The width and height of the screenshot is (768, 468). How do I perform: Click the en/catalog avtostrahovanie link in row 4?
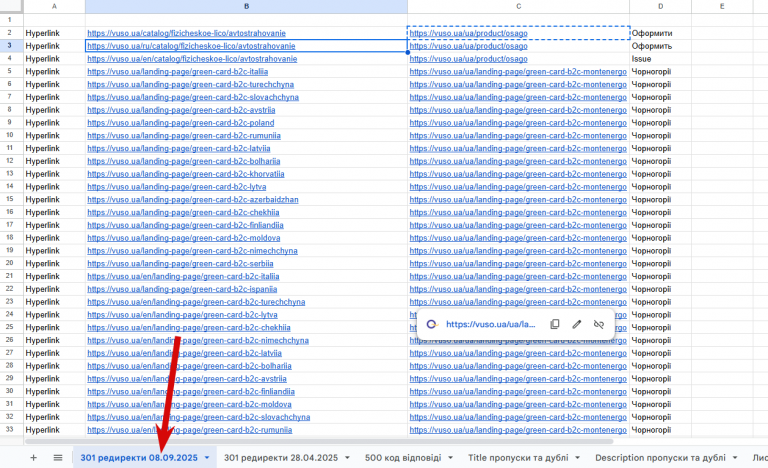tap(192, 59)
